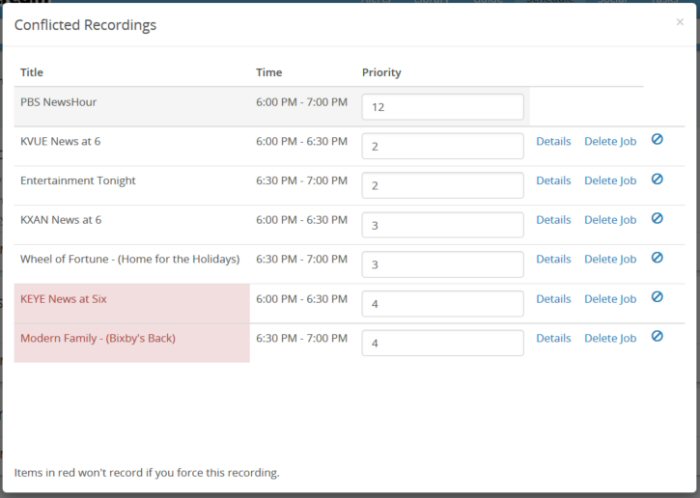Focus the KXAN News at 6 priority field
This screenshot has height=498, width=700.
coord(442,225)
